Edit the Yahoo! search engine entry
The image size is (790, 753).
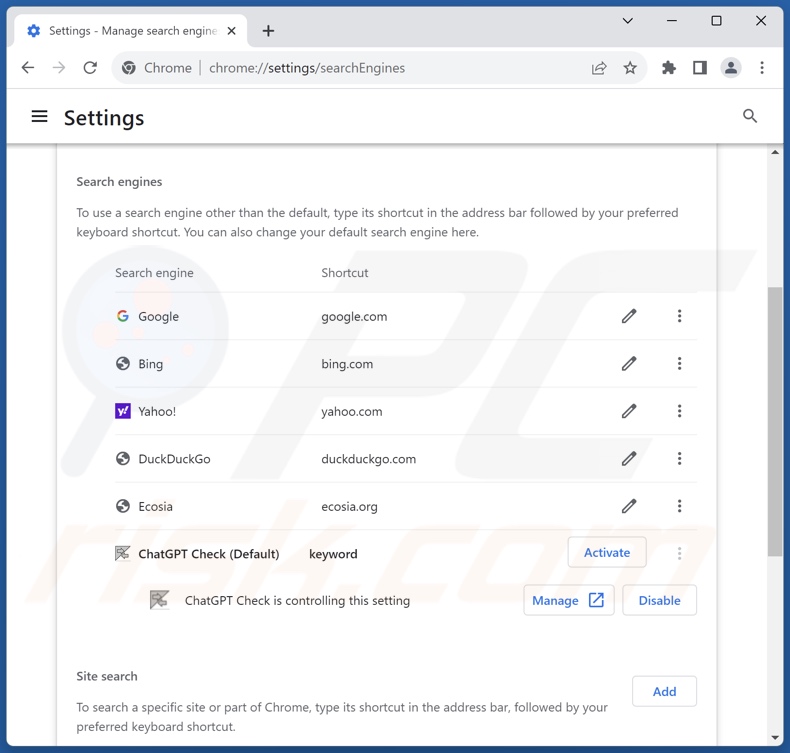click(629, 411)
